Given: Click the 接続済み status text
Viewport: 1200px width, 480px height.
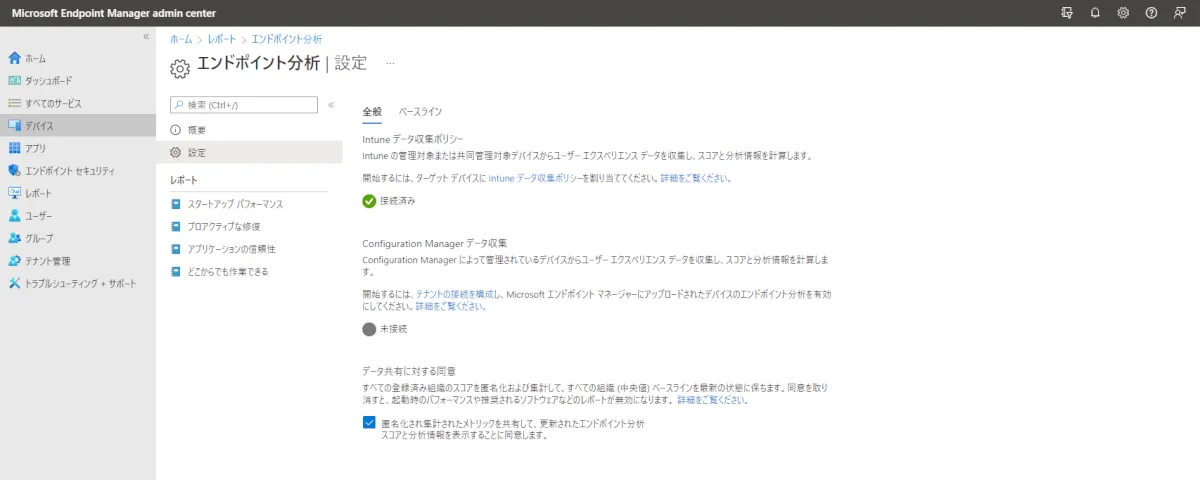Looking at the screenshot, I should pos(397,201).
